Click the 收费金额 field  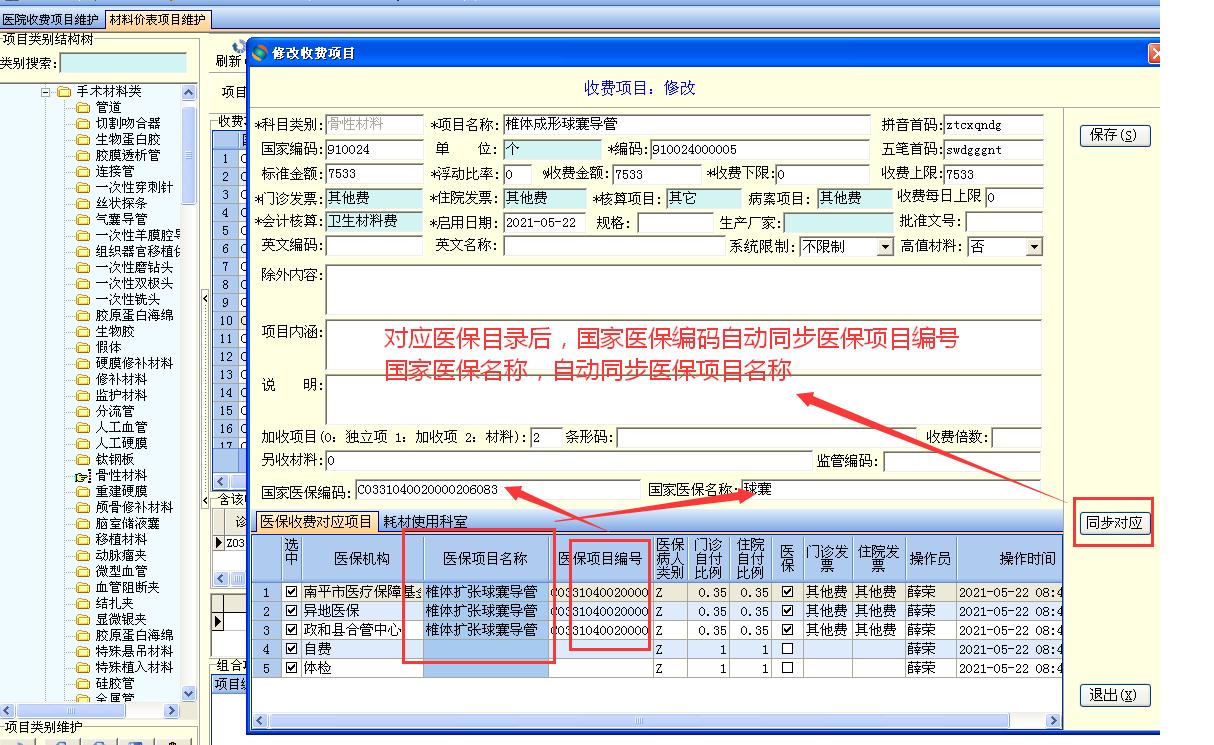coord(655,174)
